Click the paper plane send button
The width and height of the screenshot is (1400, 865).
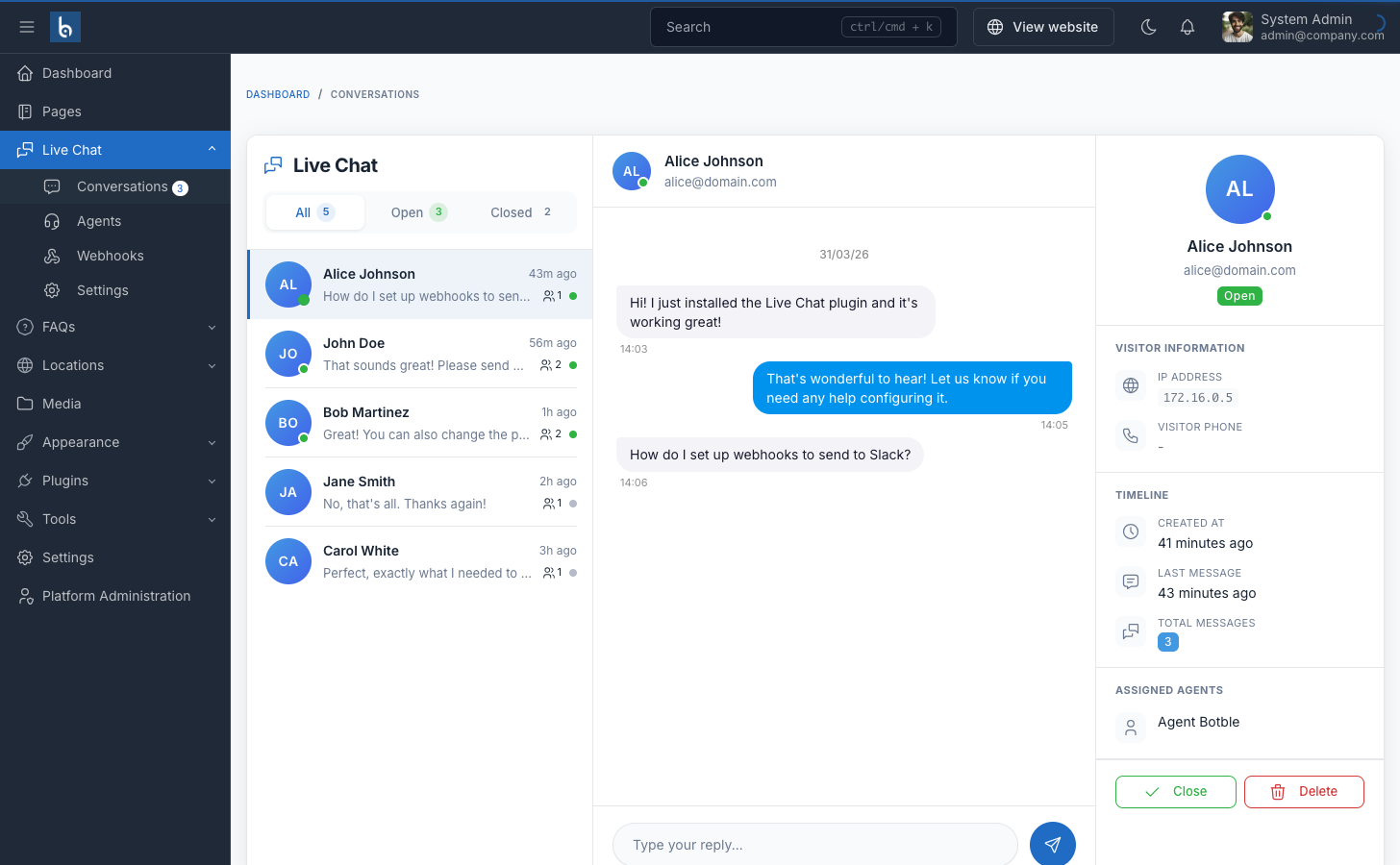(x=1052, y=844)
